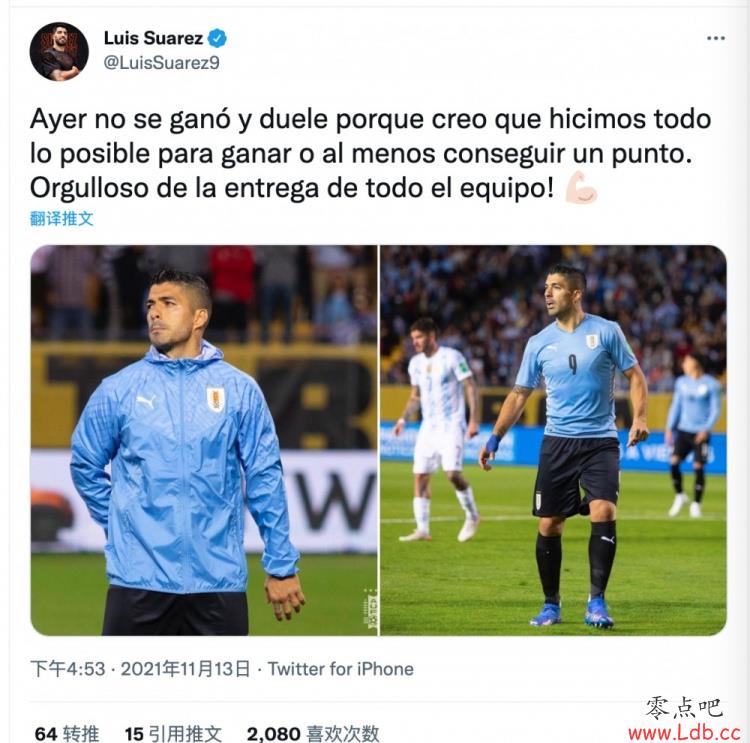View the 15 引用推文 quote tweets
Viewport: 750px width, 743px height.
[173, 733]
